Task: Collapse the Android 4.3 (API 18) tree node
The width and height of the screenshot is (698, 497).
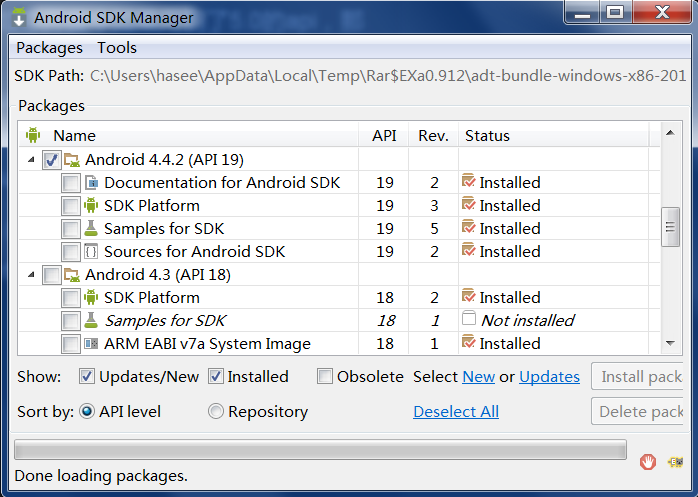Action: pos(31,275)
